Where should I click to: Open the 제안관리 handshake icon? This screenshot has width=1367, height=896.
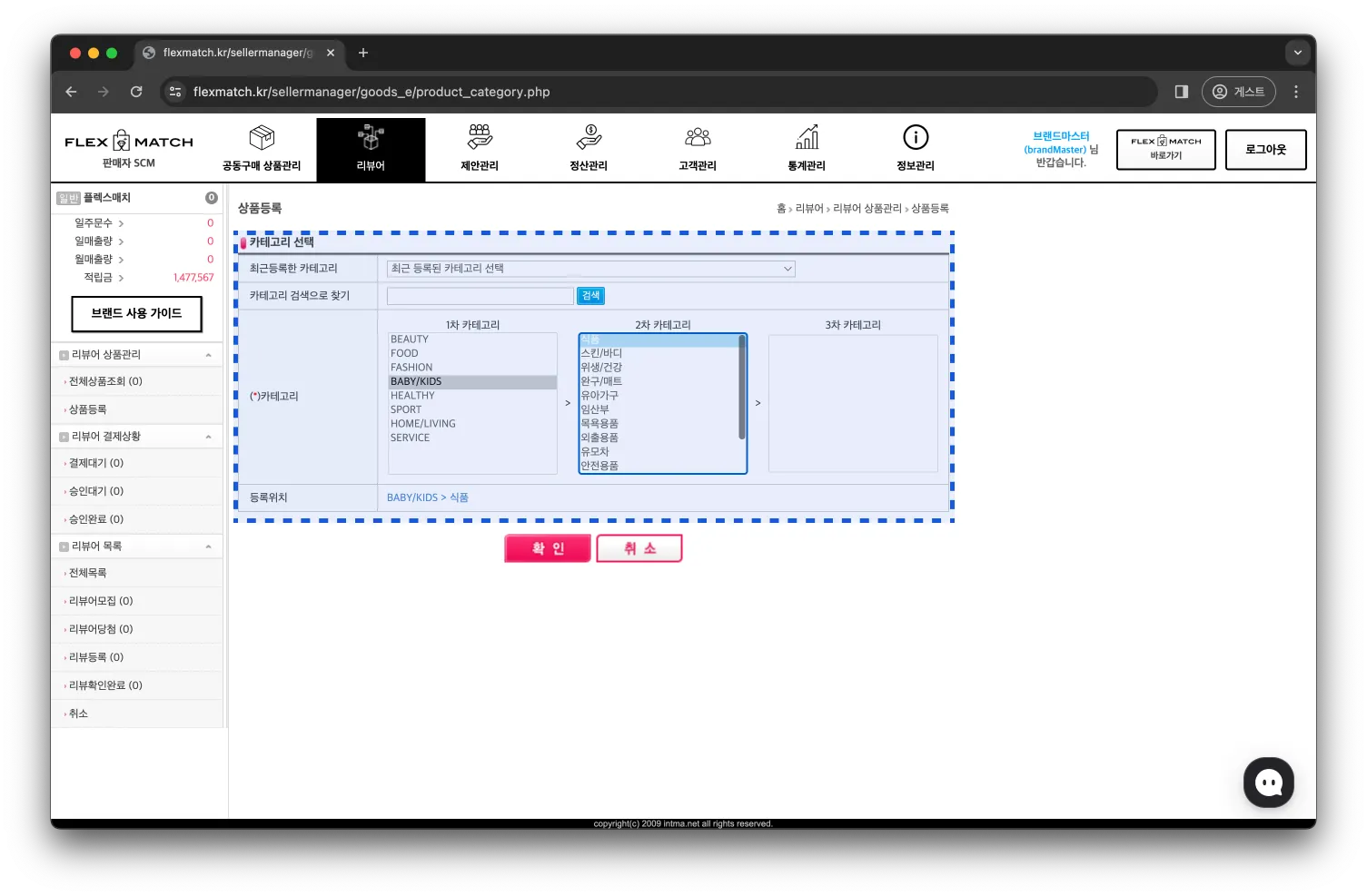pyautogui.click(x=480, y=138)
